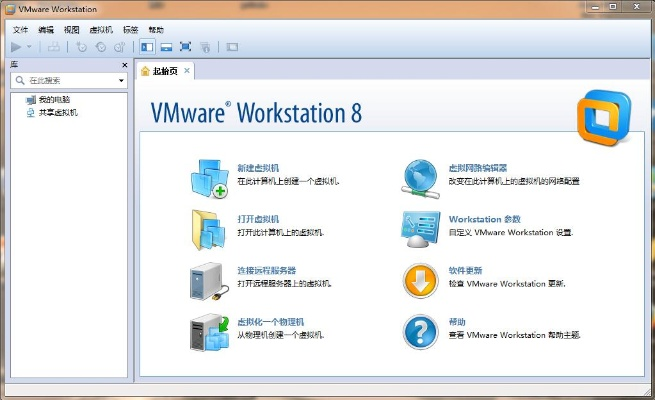The height and width of the screenshot is (400, 655).
Task: Click text 从物理机创建一个虚拟机
Action: 281,335
